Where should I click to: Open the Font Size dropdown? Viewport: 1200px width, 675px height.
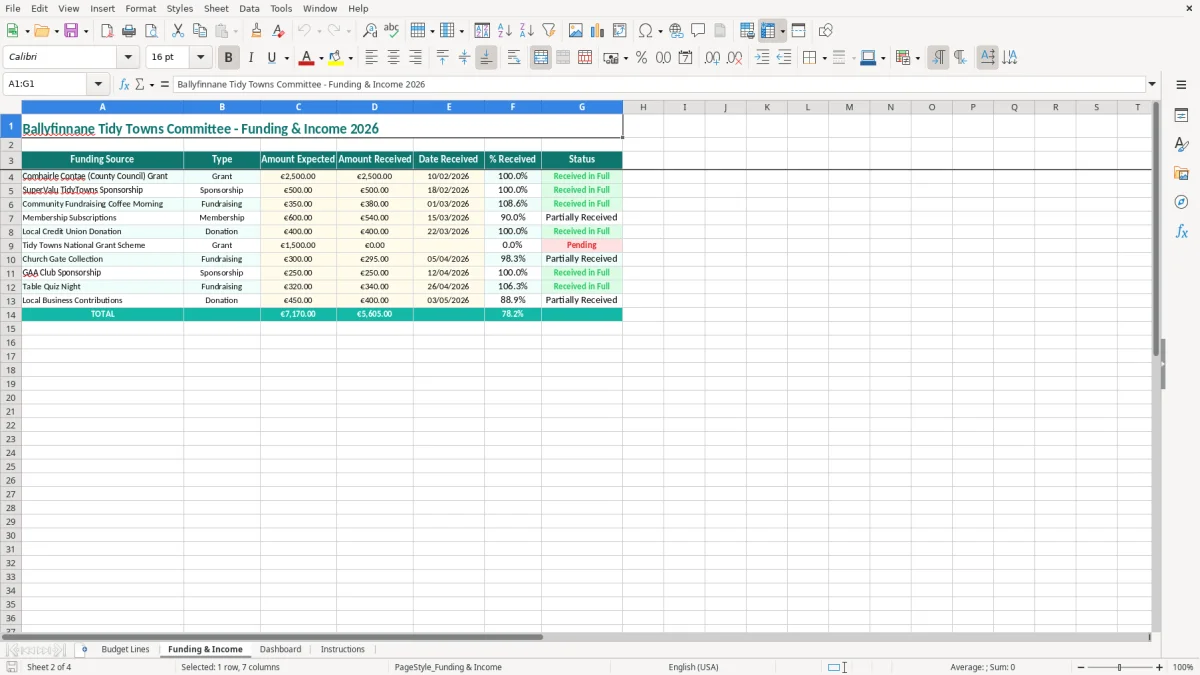[x=200, y=58]
